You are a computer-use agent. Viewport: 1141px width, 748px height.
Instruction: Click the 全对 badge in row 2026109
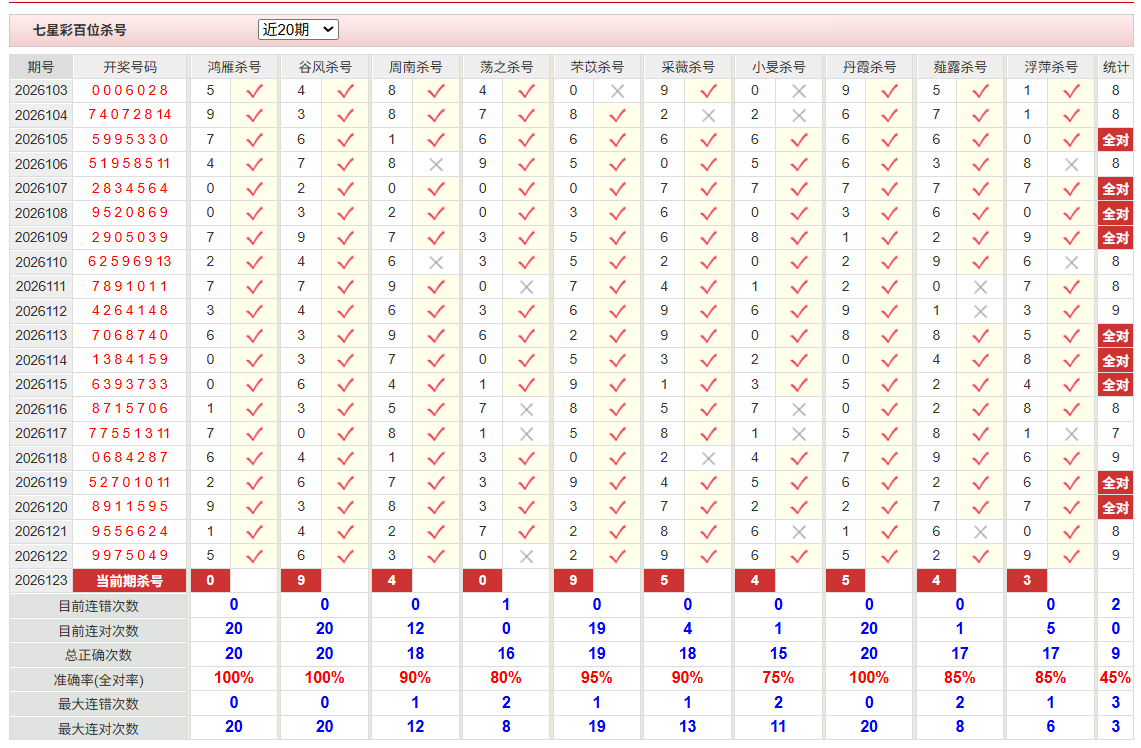point(1116,238)
